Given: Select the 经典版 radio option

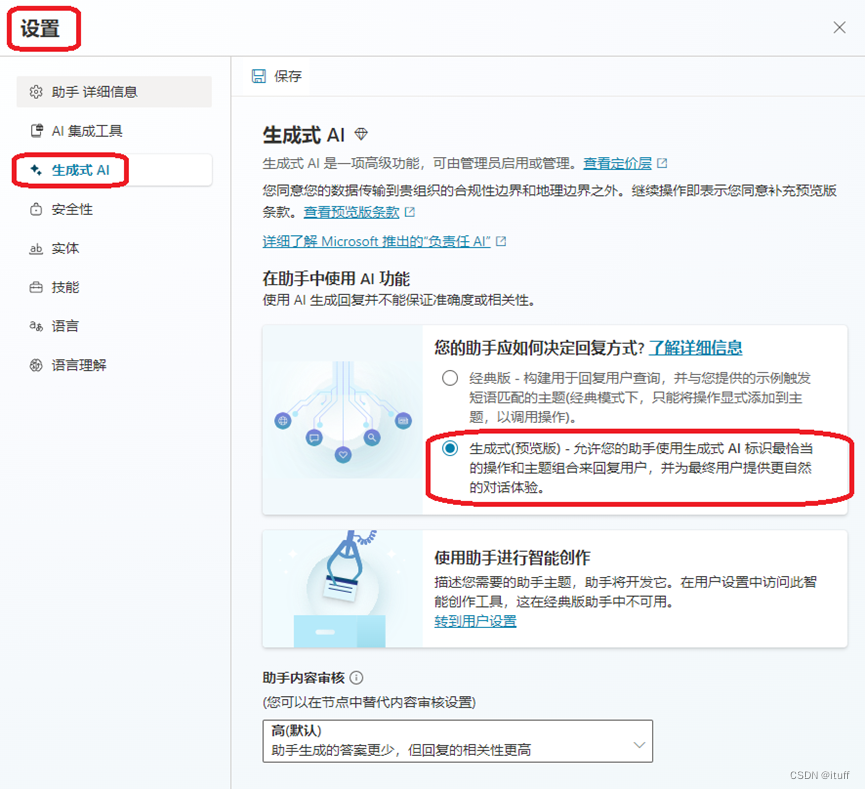Looking at the screenshot, I should (x=450, y=378).
